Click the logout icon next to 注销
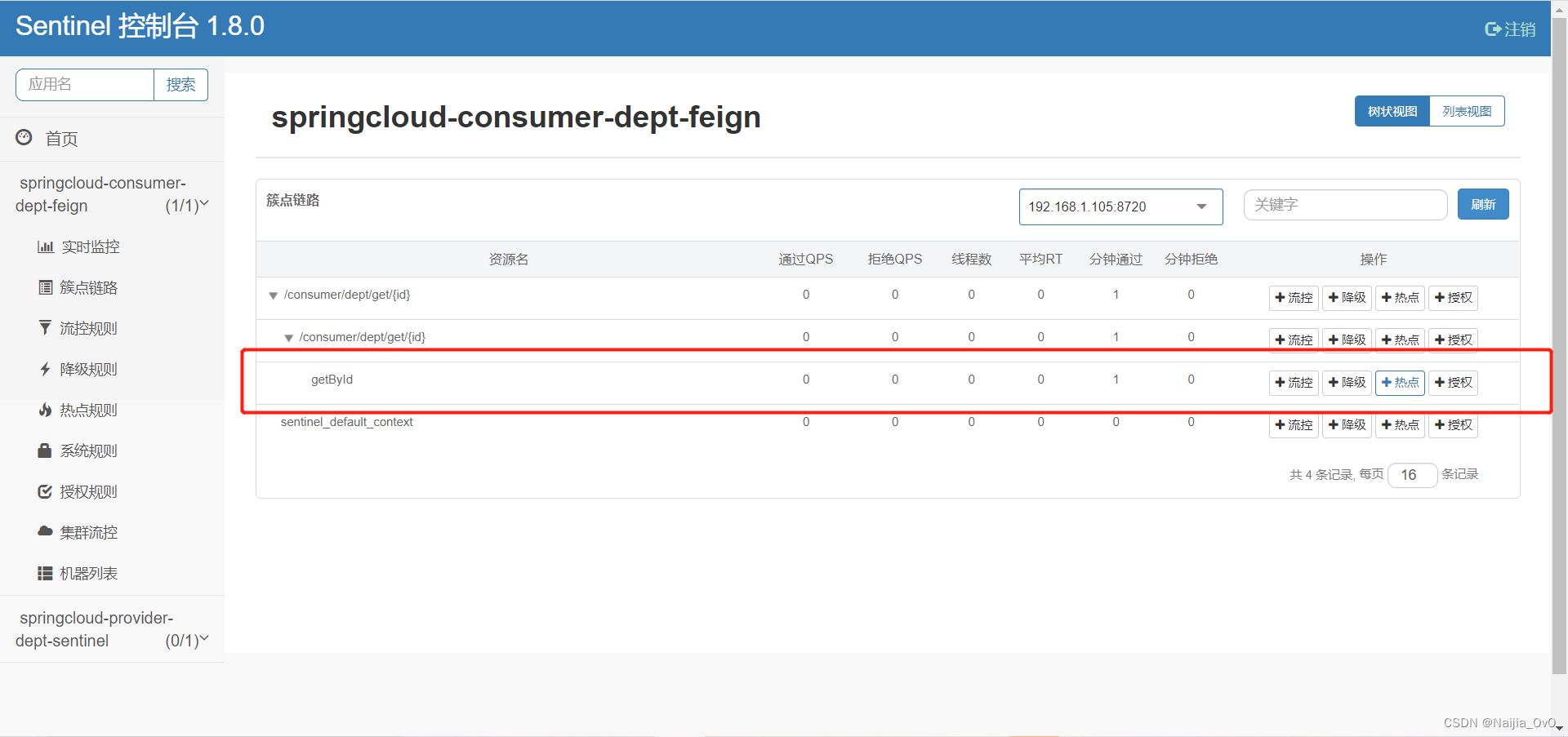 [1493, 29]
